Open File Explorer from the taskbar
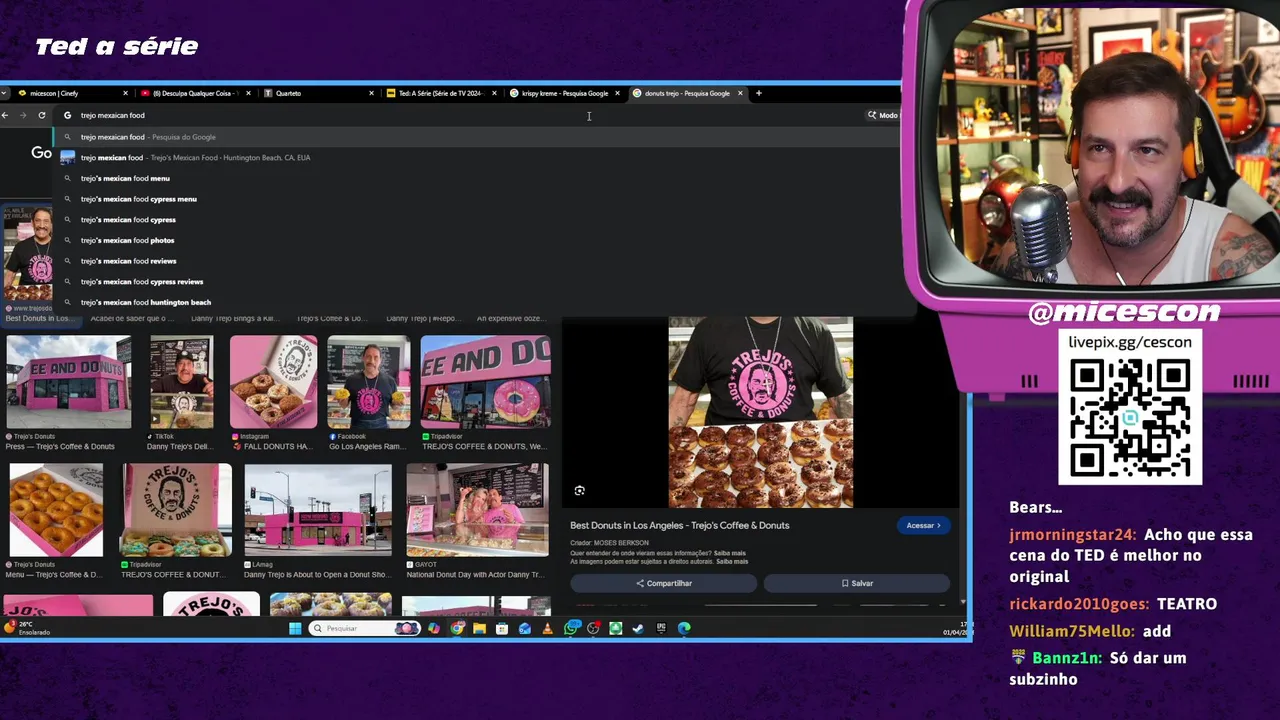 tap(479, 628)
